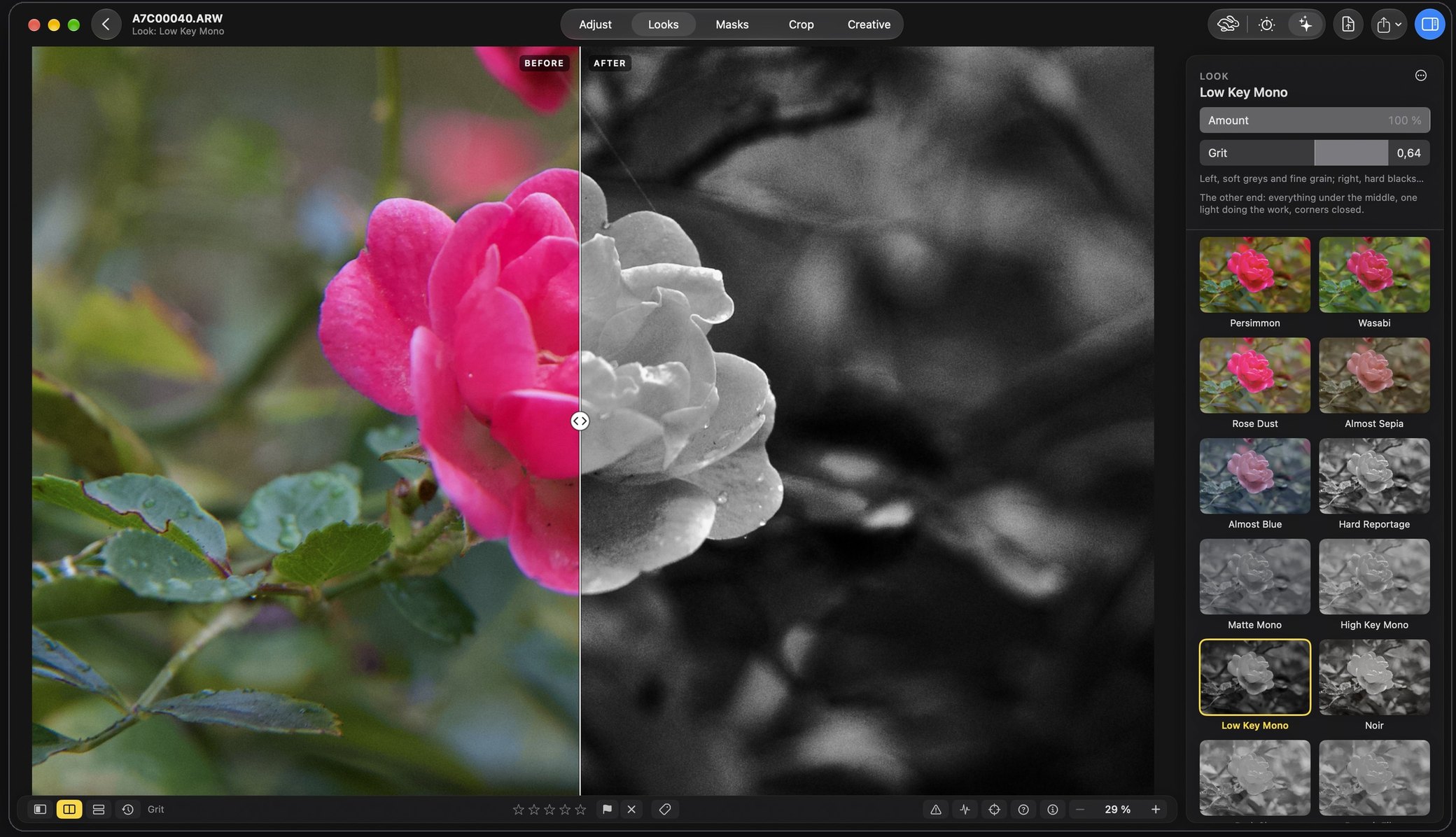The height and width of the screenshot is (837, 1456).
Task: Open the Look options ellipsis menu
Action: point(1420,76)
